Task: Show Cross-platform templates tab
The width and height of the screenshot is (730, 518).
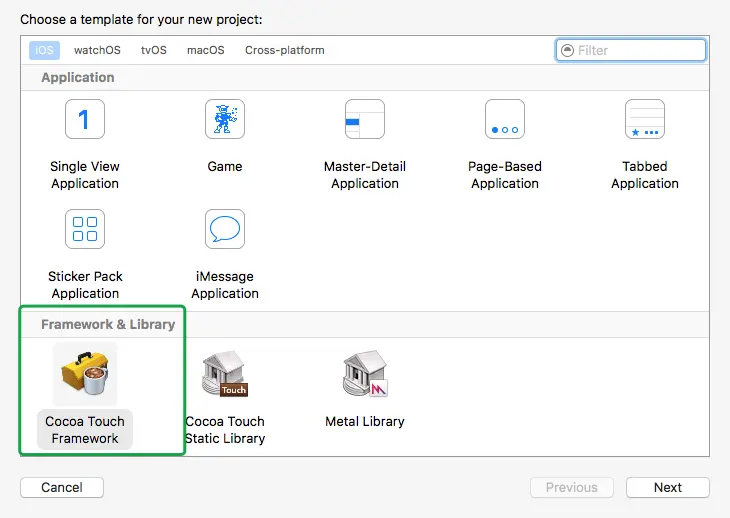Action: [285, 50]
